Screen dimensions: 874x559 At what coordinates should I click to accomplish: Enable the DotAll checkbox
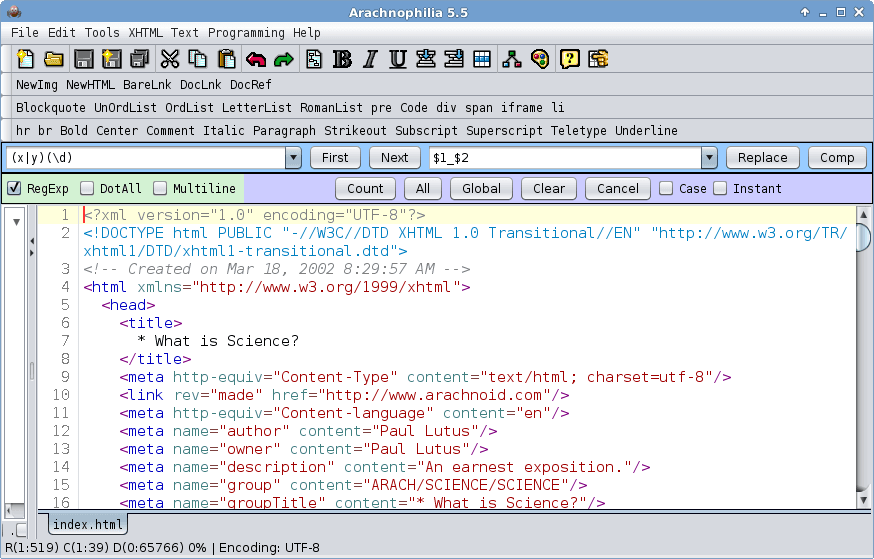(88, 188)
